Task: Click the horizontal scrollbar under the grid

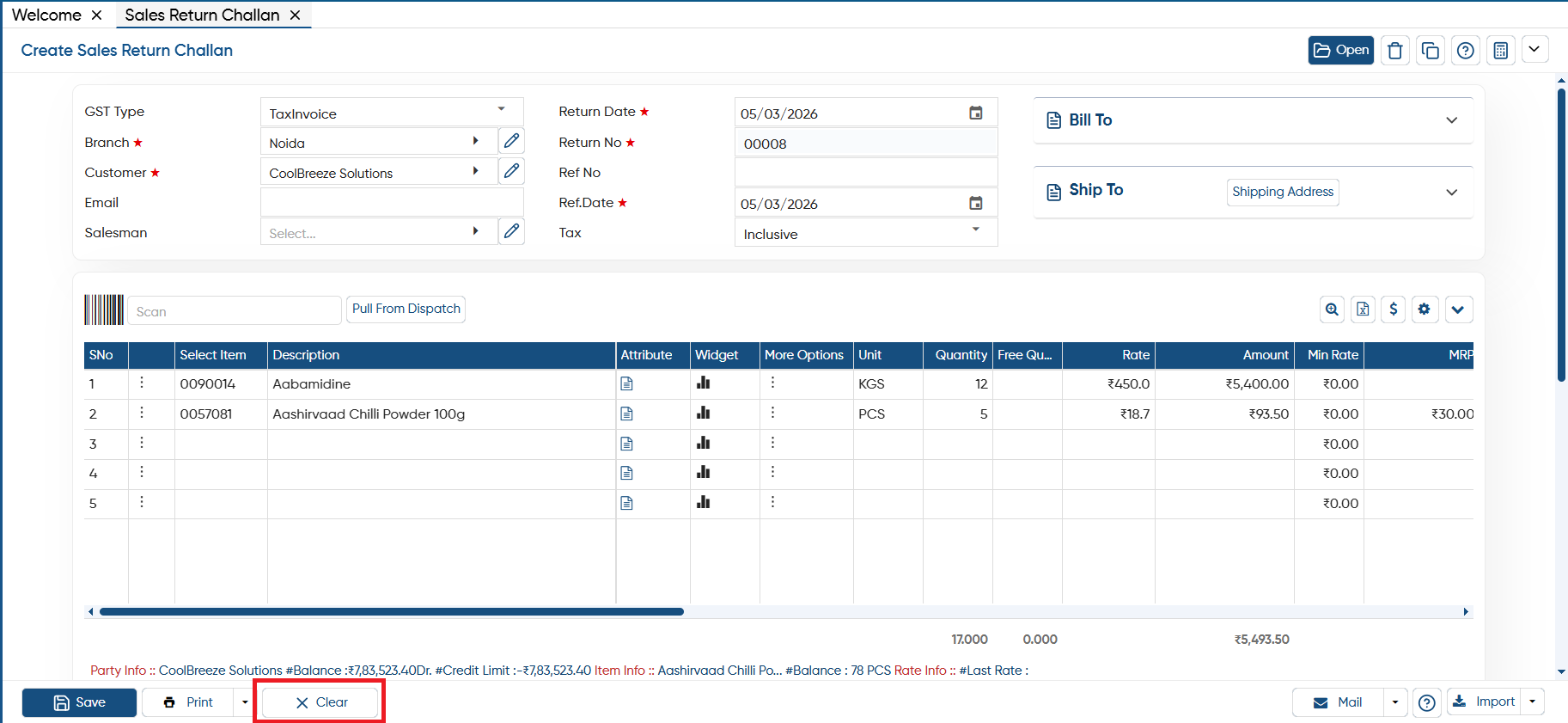Action: pyautogui.click(x=391, y=612)
